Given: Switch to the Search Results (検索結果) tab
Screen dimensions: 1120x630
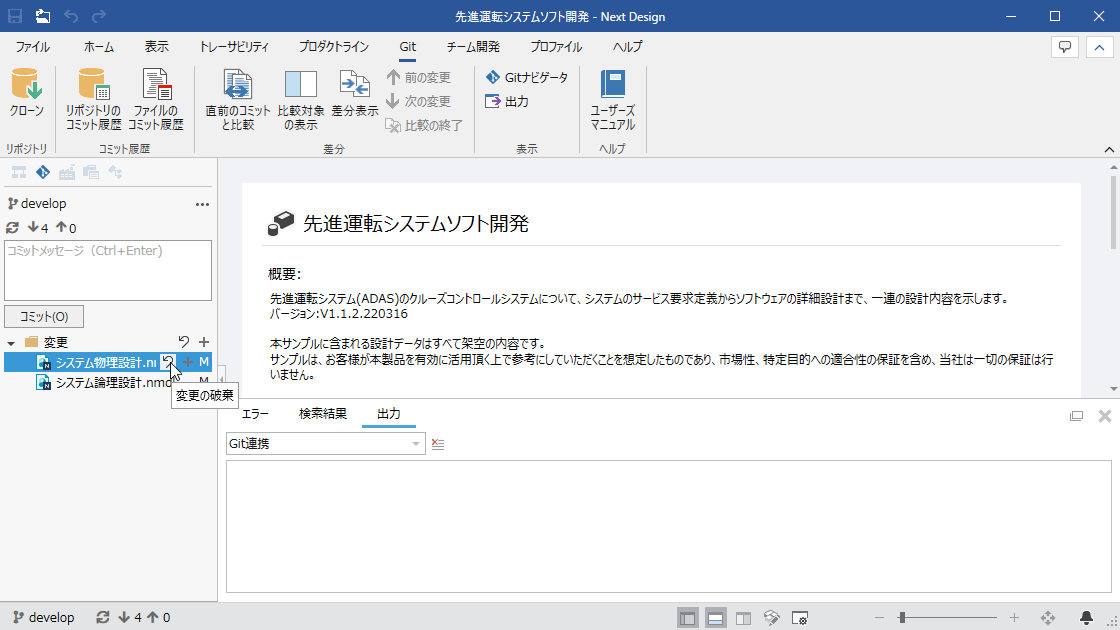Looking at the screenshot, I should (x=322, y=414).
